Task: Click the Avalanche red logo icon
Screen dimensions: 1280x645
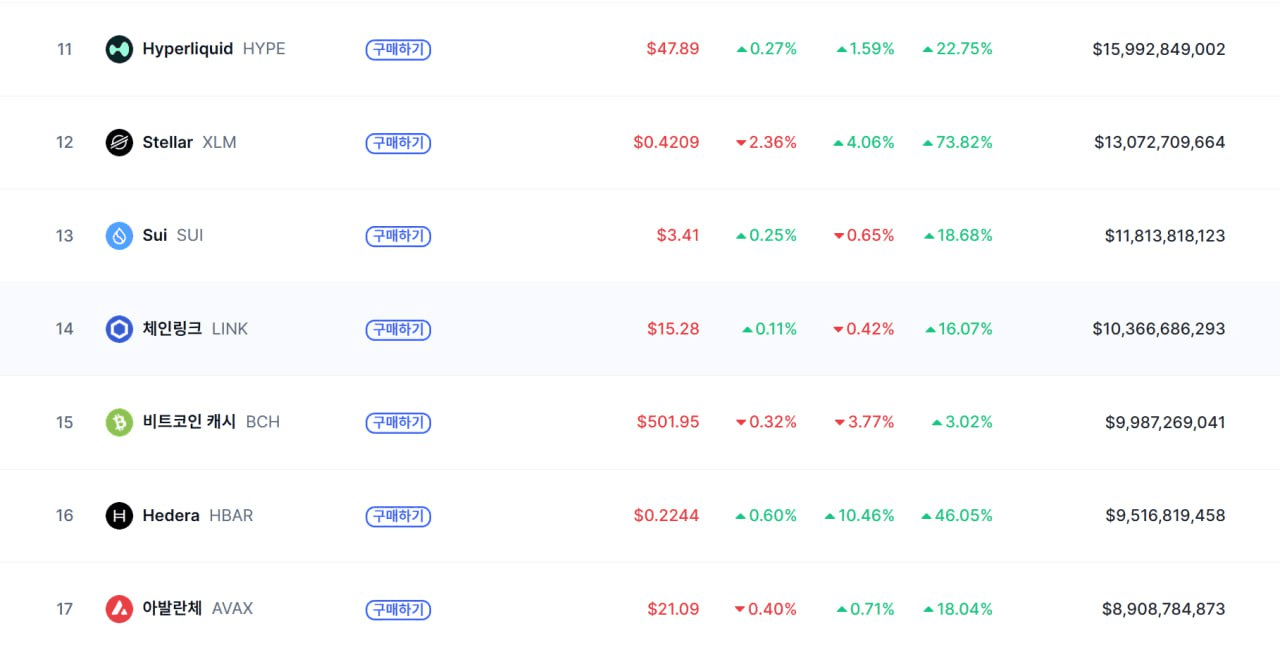Action: [119, 609]
